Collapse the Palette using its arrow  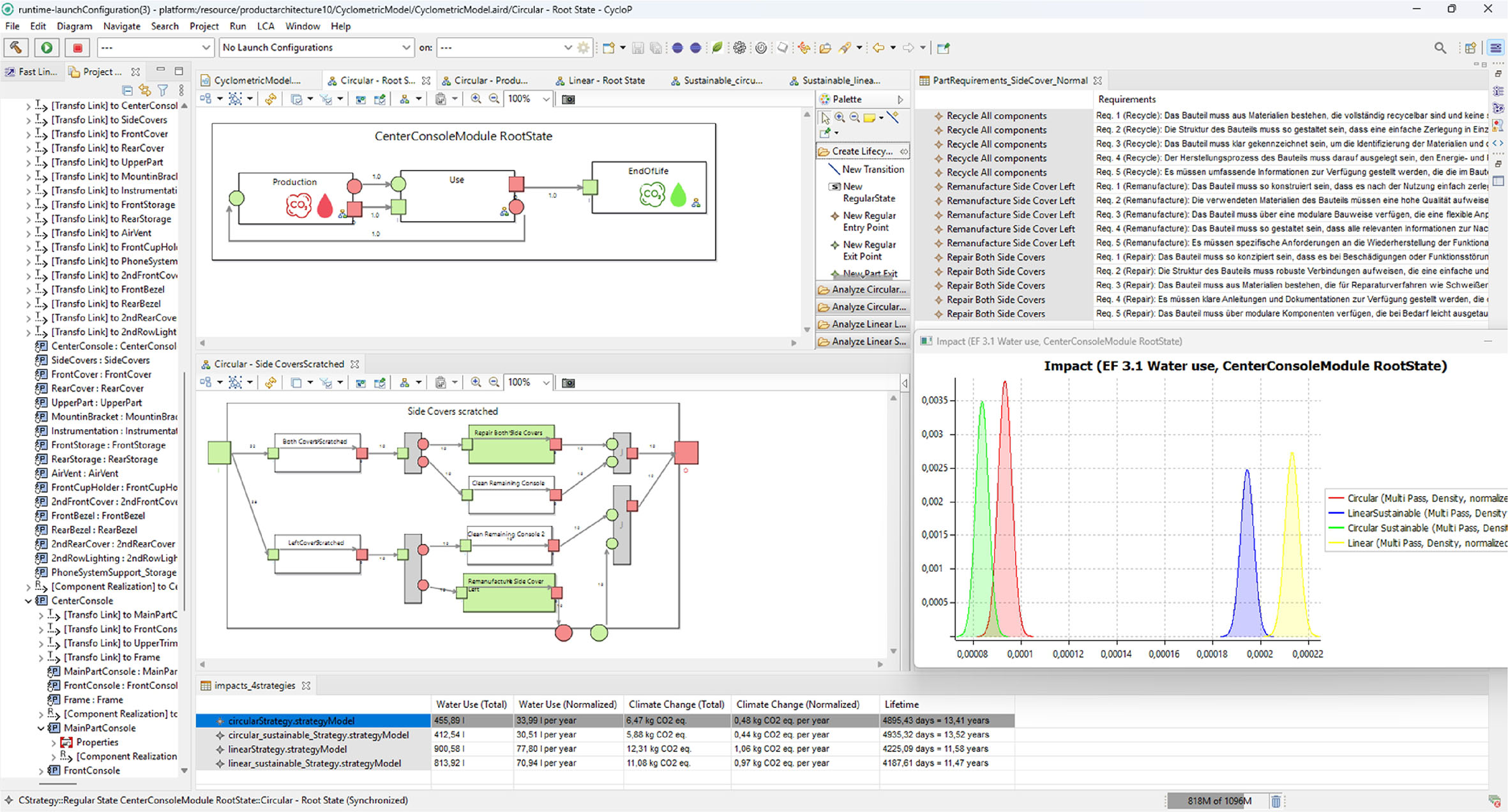900,100
